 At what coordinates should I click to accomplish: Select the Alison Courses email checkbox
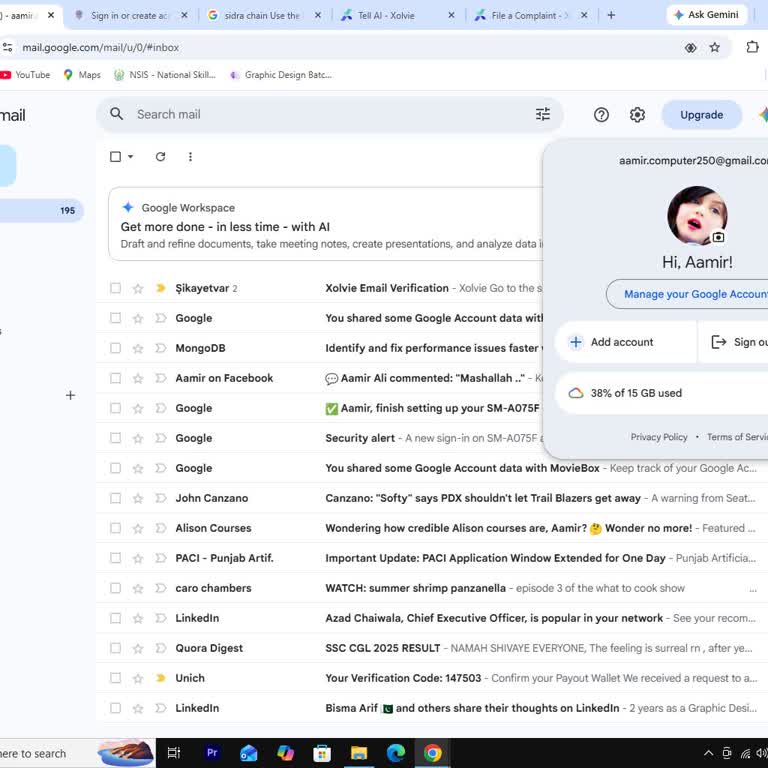(x=116, y=528)
